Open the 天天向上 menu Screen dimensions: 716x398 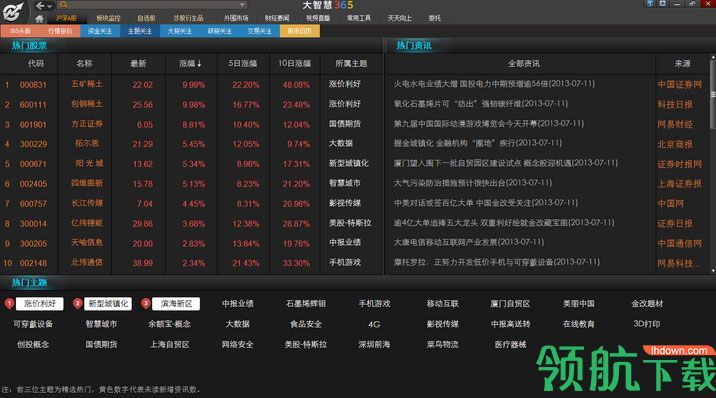coord(400,18)
